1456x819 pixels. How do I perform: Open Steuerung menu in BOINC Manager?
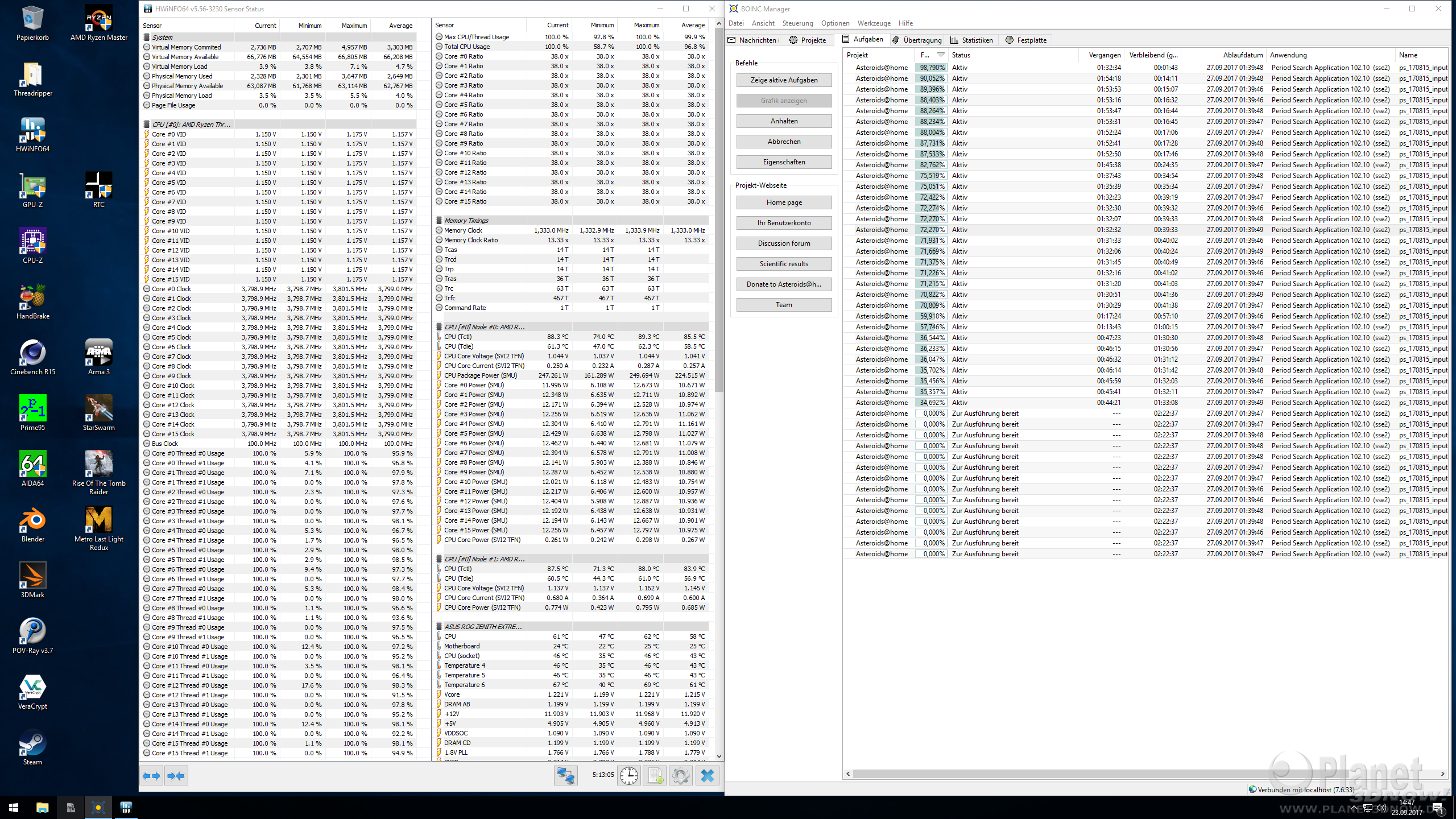(x=797, y=23)
